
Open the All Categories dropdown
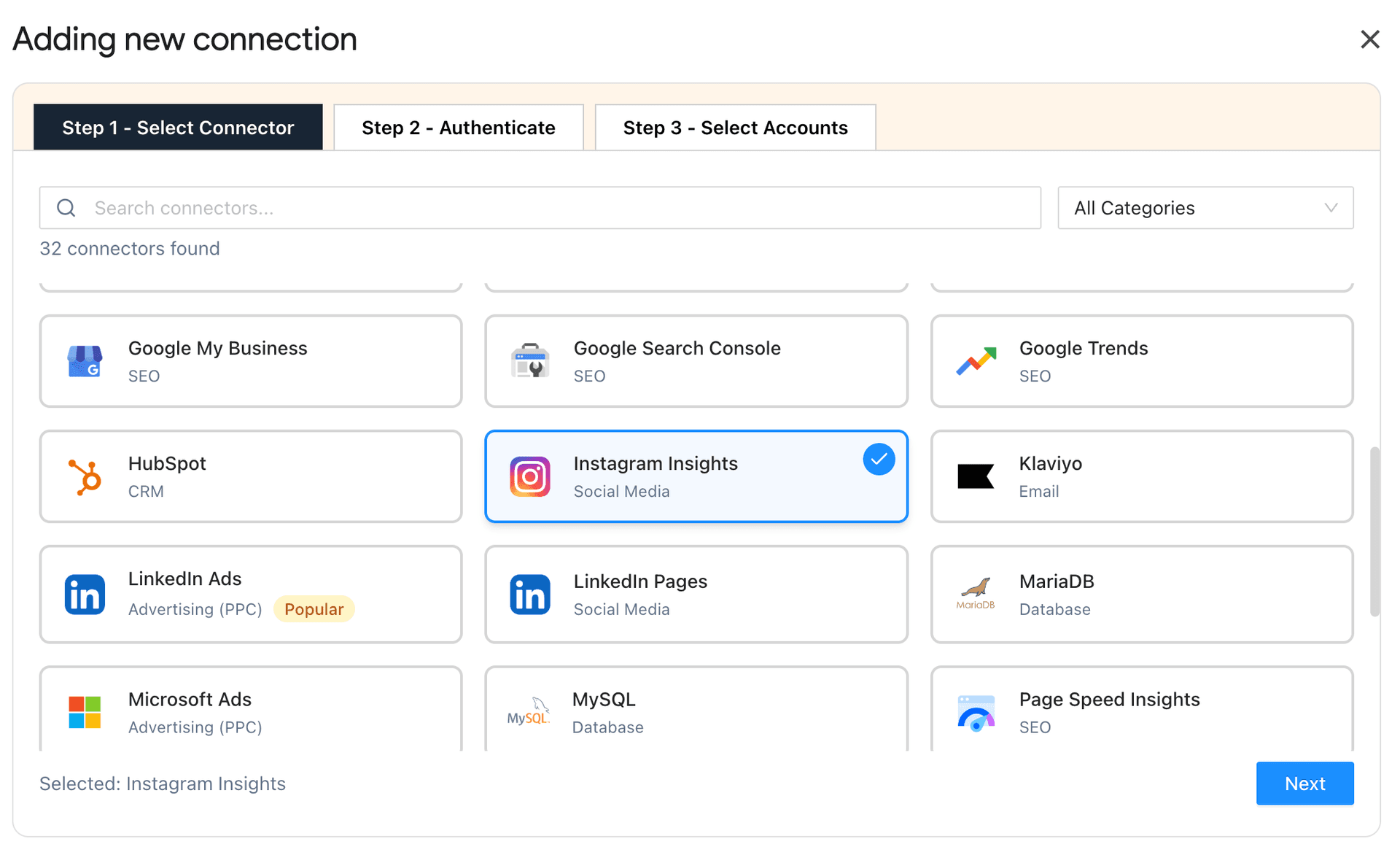click(1205, 208)
